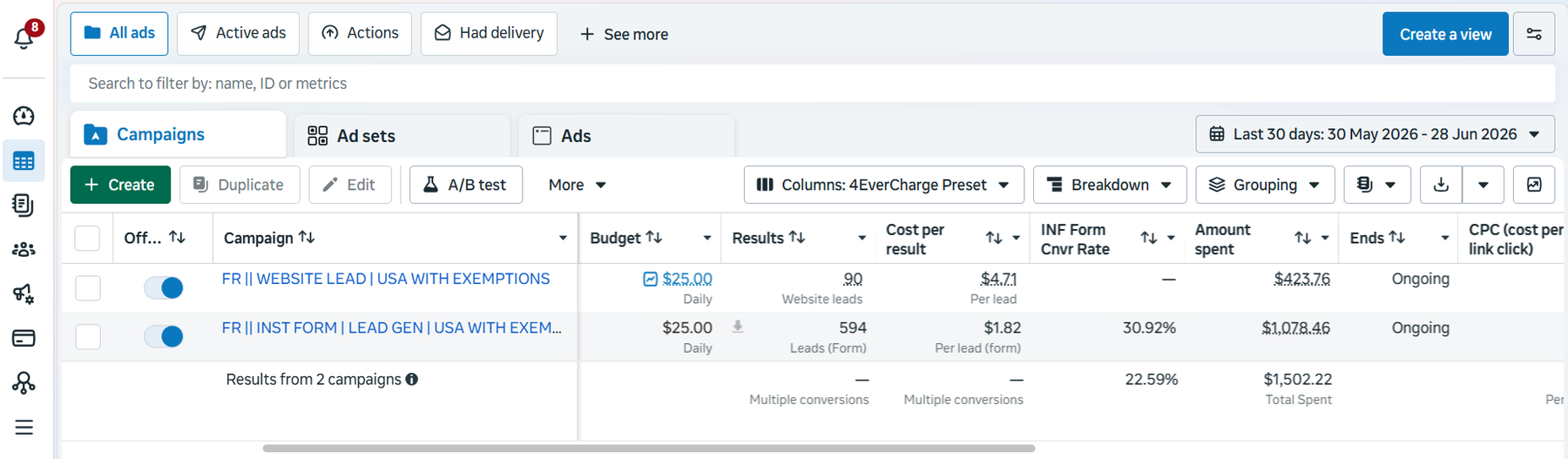Select the Active ads view
Image resolution: width=1568 pixels, height=459 pixels.
[x=238, y=33]
